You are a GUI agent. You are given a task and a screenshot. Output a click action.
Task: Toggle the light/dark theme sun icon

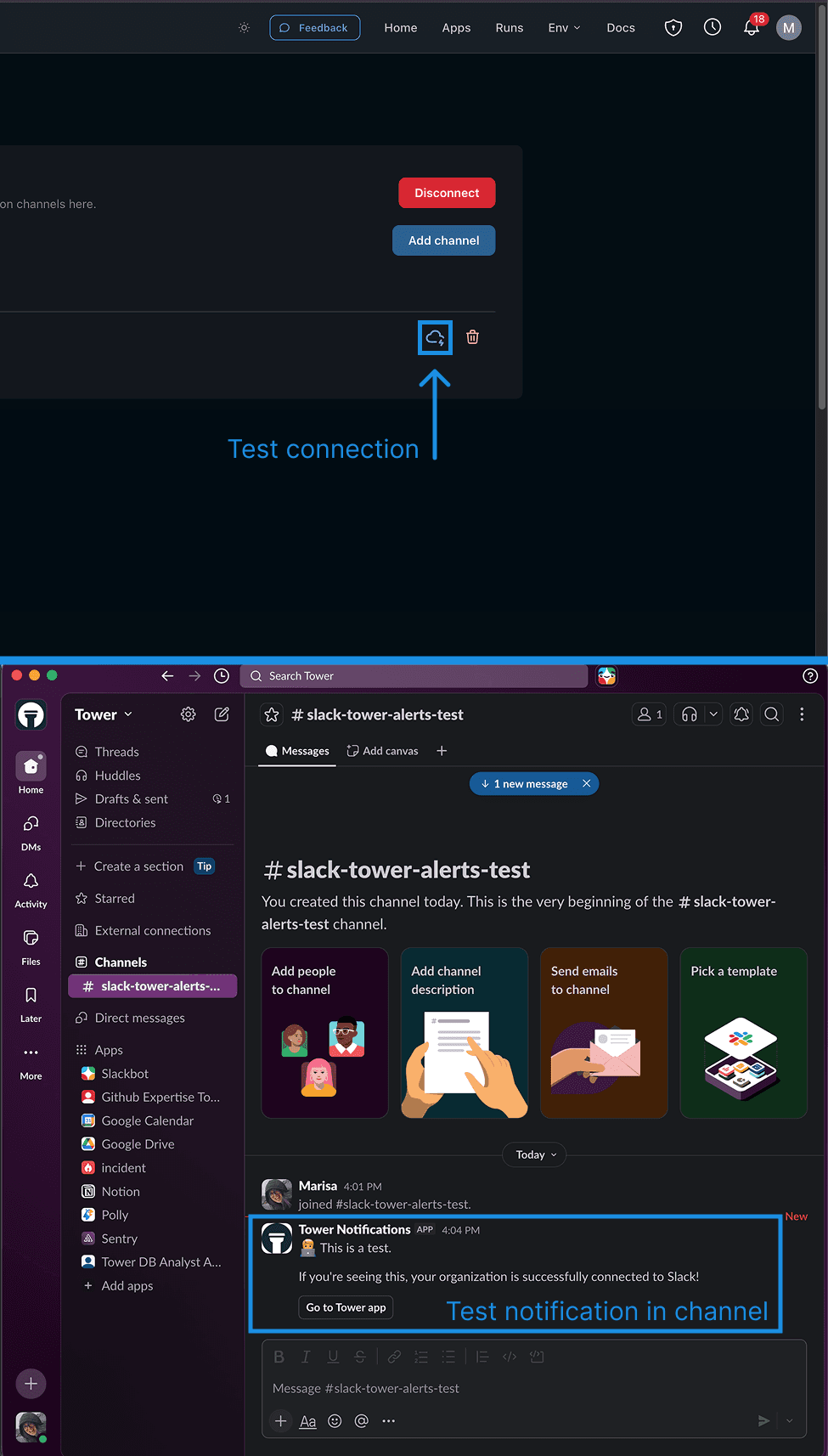coord(245,28)
